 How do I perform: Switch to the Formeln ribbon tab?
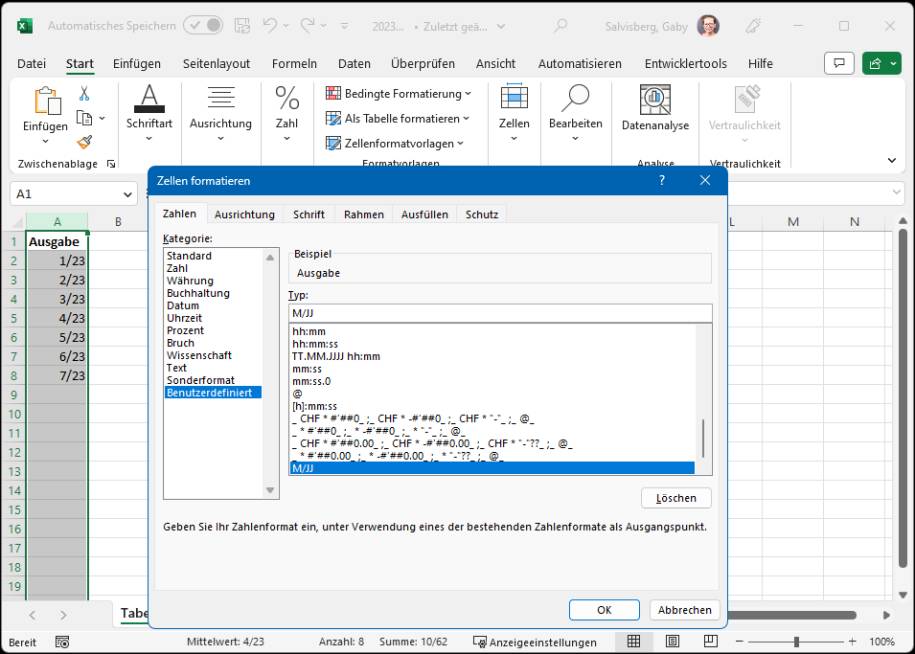pyautogui.click(x=294, y=63)
